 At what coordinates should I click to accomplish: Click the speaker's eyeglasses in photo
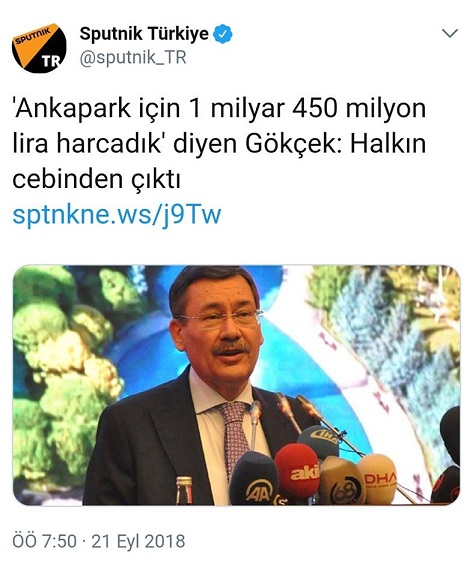[221, 317]
